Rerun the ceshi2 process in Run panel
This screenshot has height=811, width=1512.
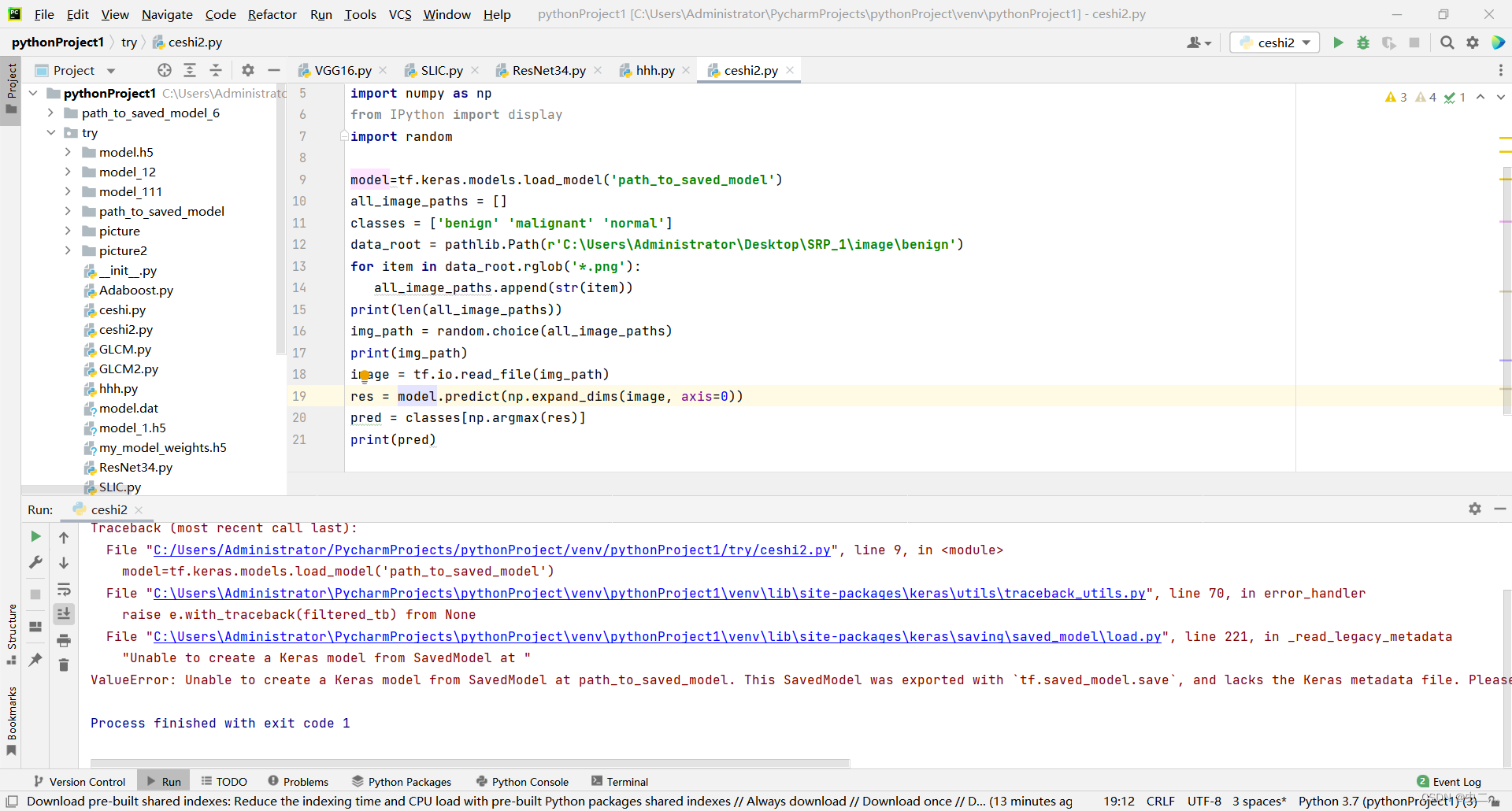[x=35, y=536]
